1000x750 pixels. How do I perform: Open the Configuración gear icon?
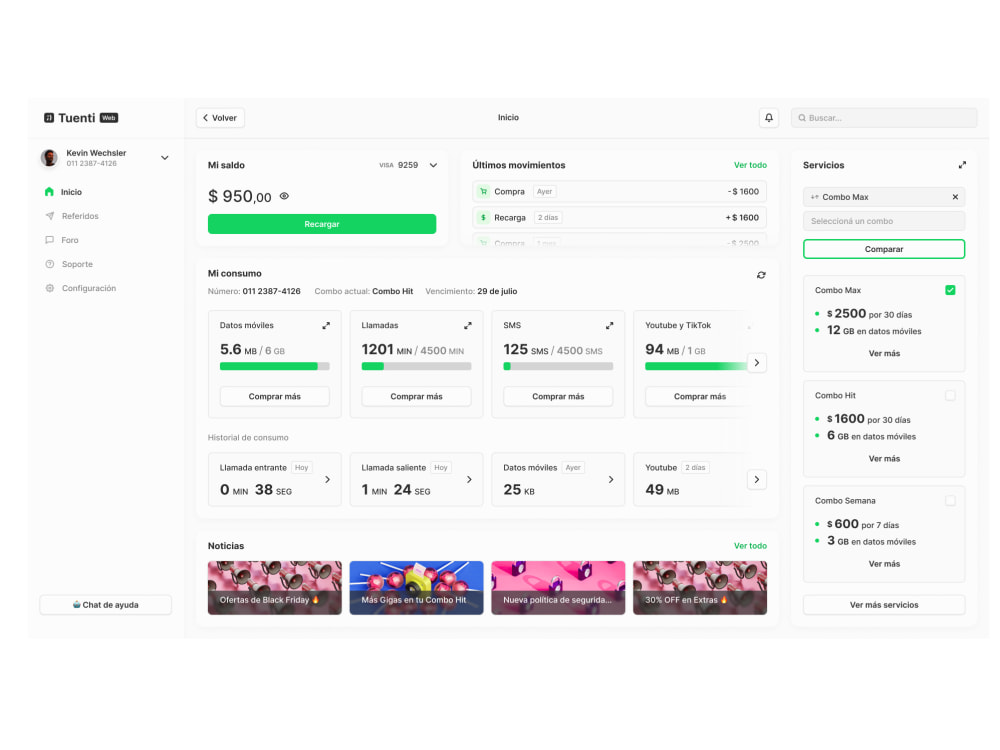[49, 287]
